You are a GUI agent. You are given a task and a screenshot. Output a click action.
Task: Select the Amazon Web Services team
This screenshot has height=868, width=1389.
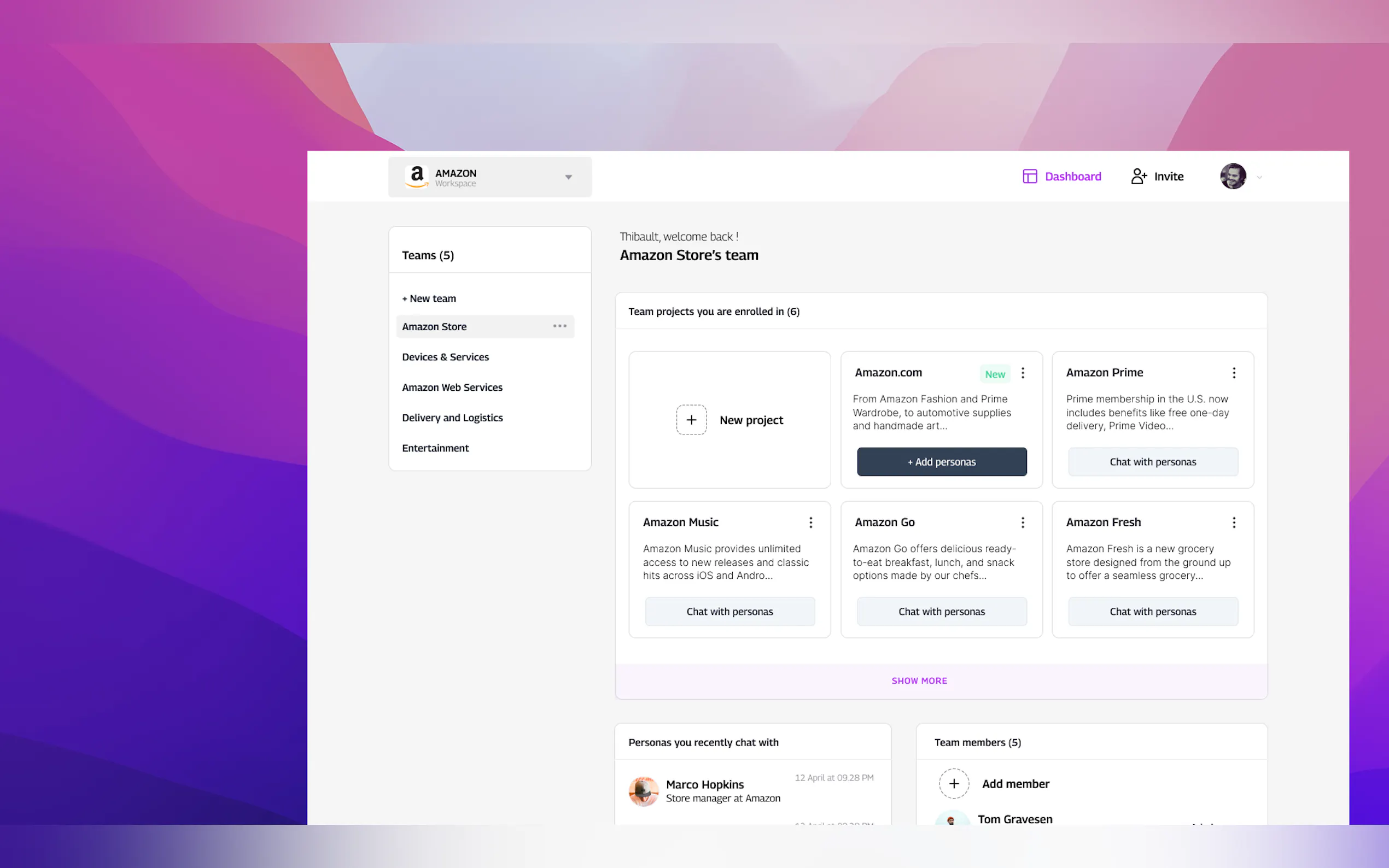(x=452, y=388)
